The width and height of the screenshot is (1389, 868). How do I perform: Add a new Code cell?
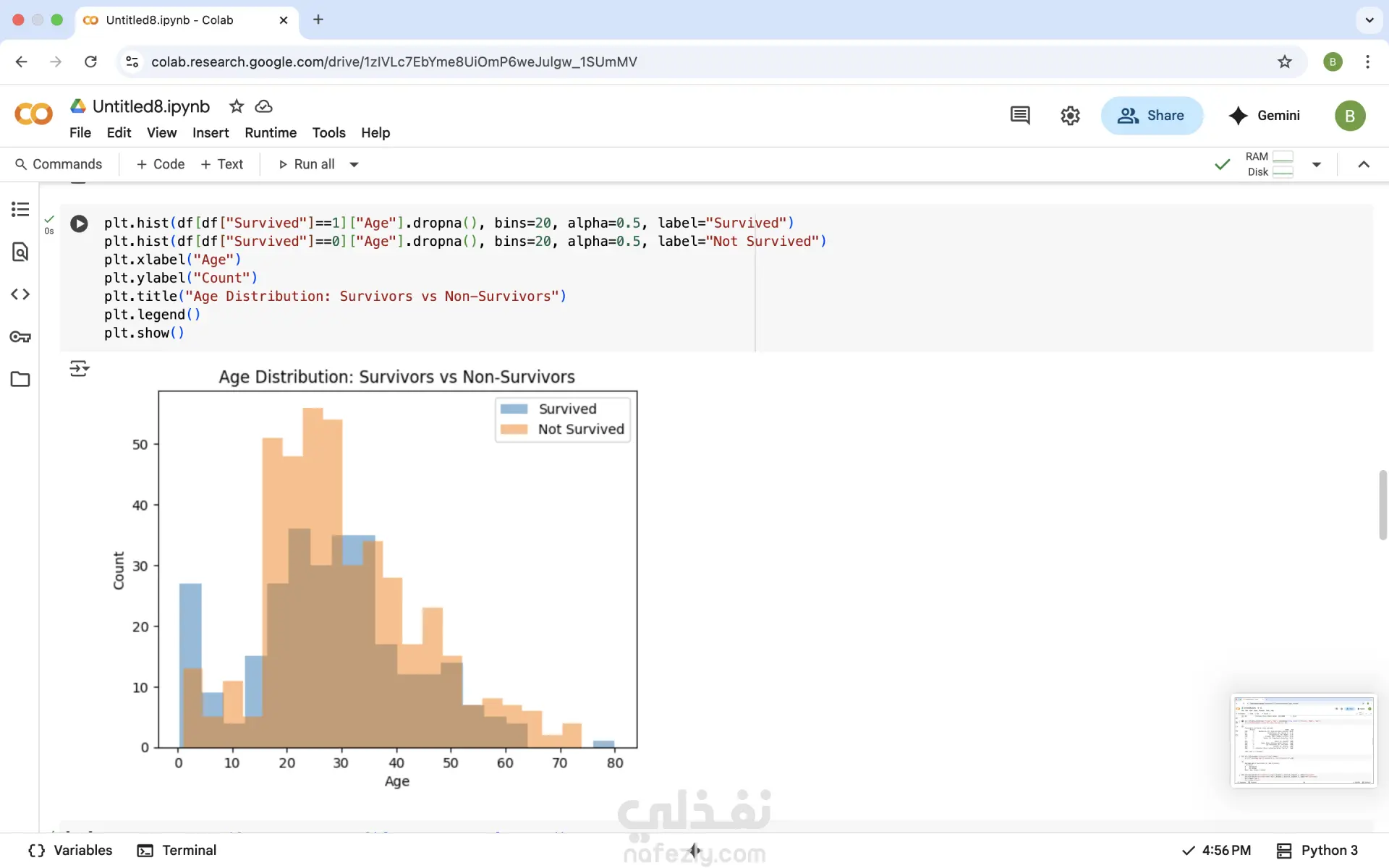tap(161, 164)
